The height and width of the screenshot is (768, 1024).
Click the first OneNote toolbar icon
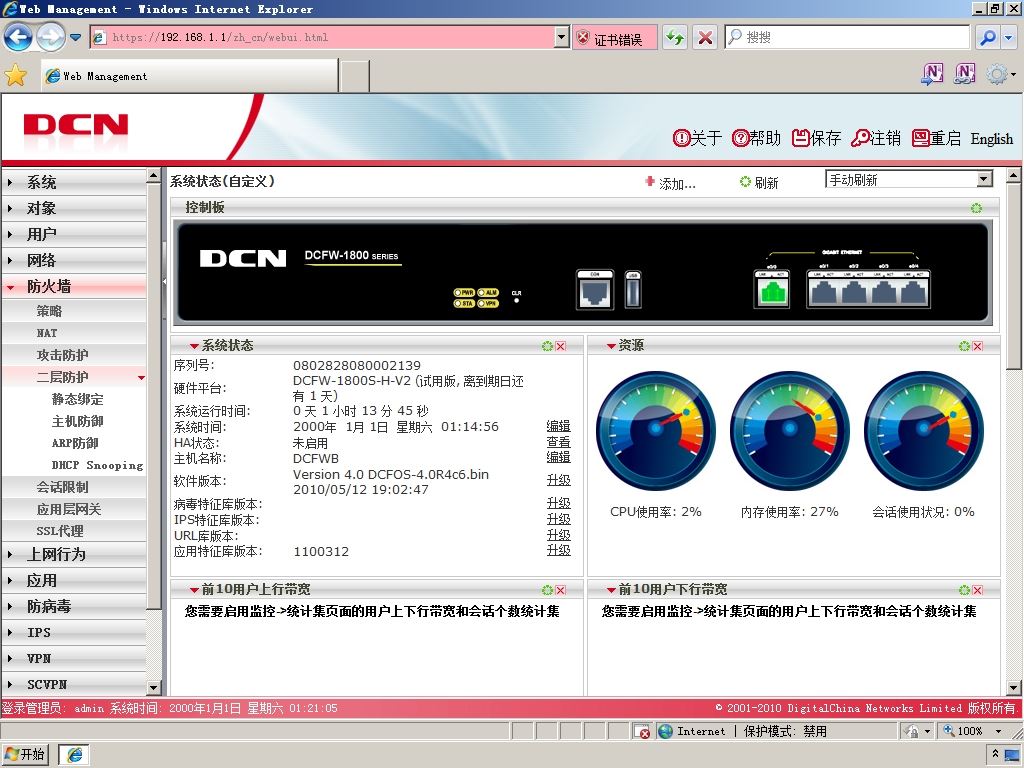(932, 74)
